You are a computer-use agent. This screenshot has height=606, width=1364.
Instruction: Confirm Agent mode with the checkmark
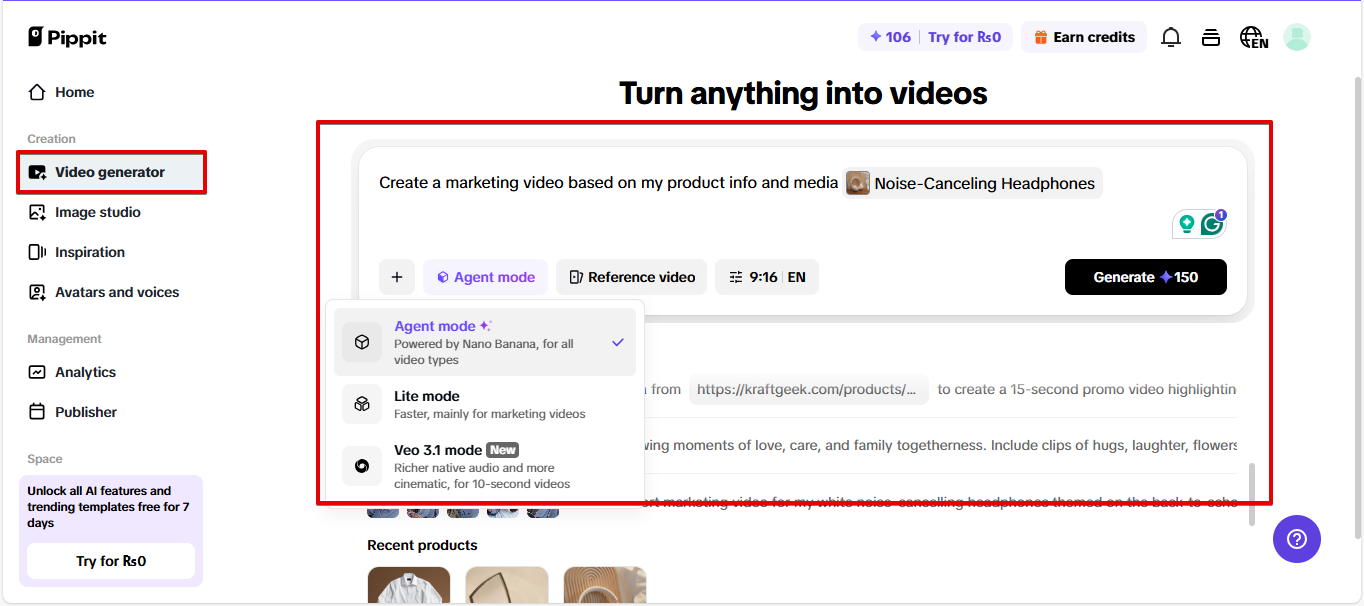[617, 341]
